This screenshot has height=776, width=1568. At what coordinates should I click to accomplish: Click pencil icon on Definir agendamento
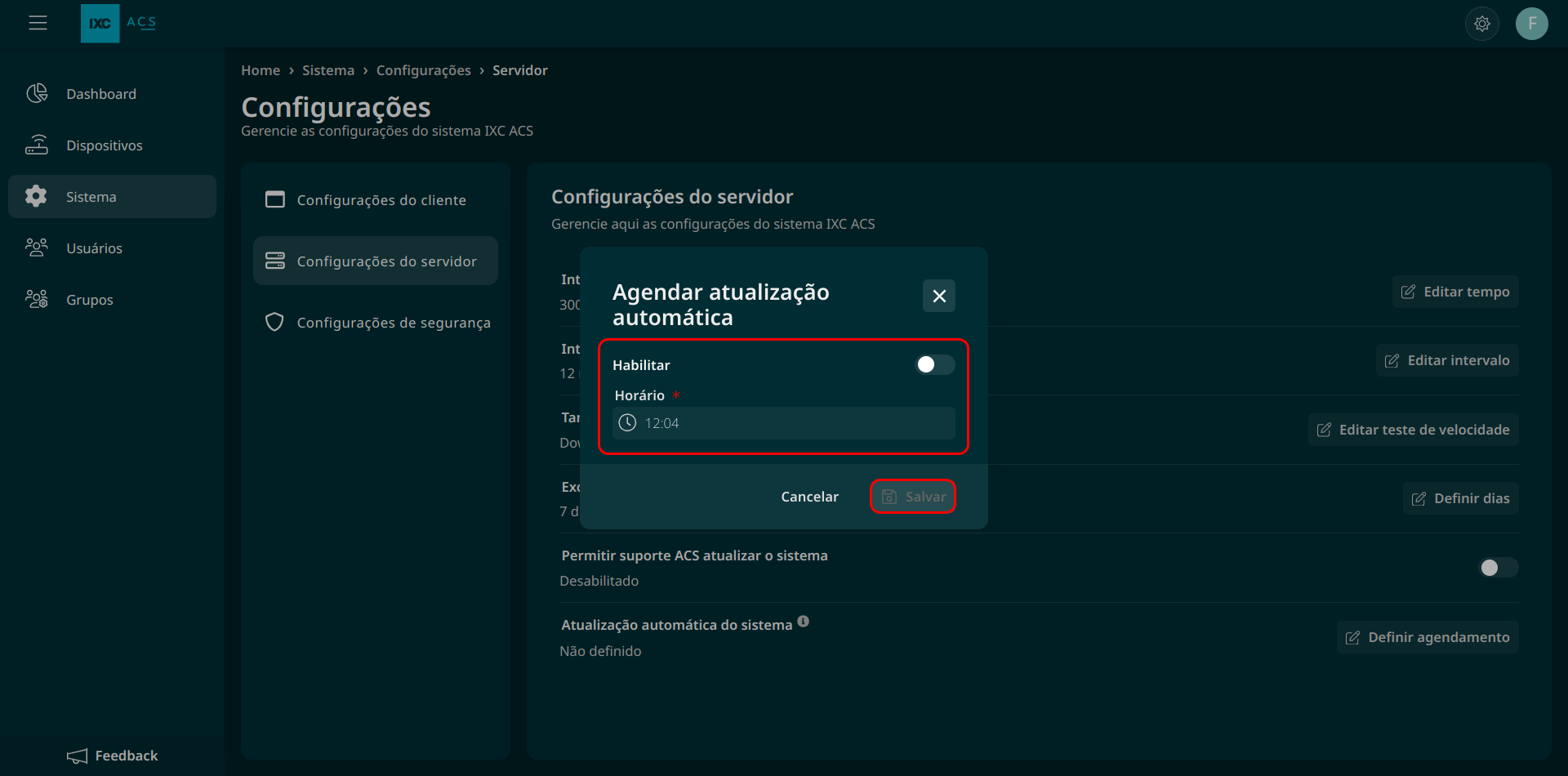[1352, 637]
